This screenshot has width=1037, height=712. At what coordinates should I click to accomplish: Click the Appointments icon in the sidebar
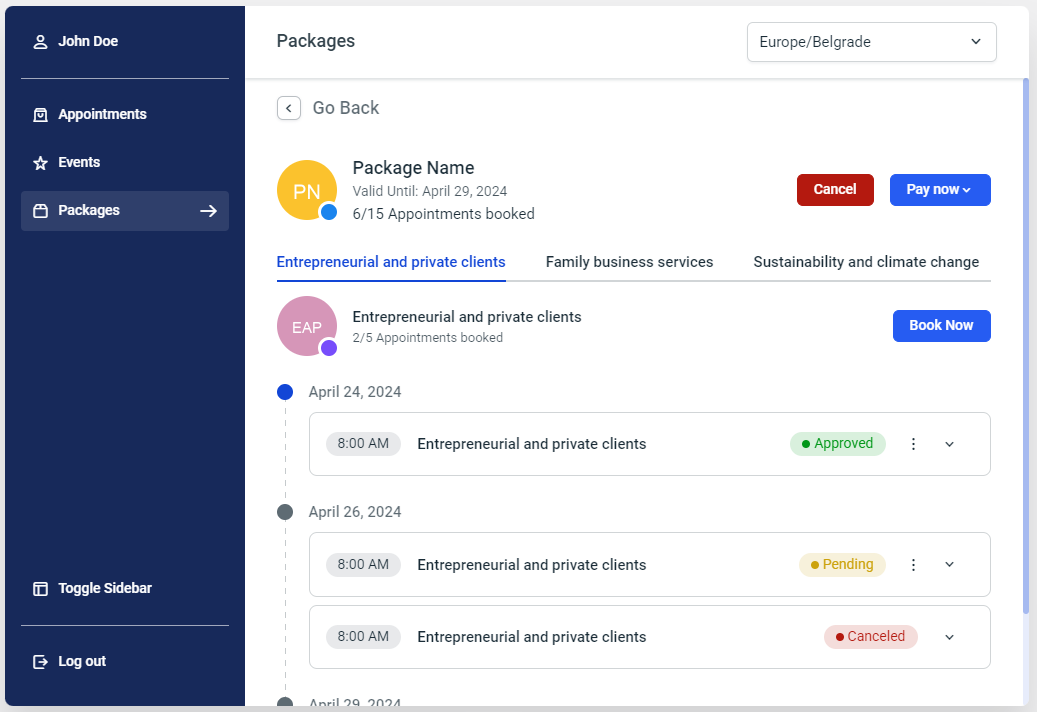point(40,115)
